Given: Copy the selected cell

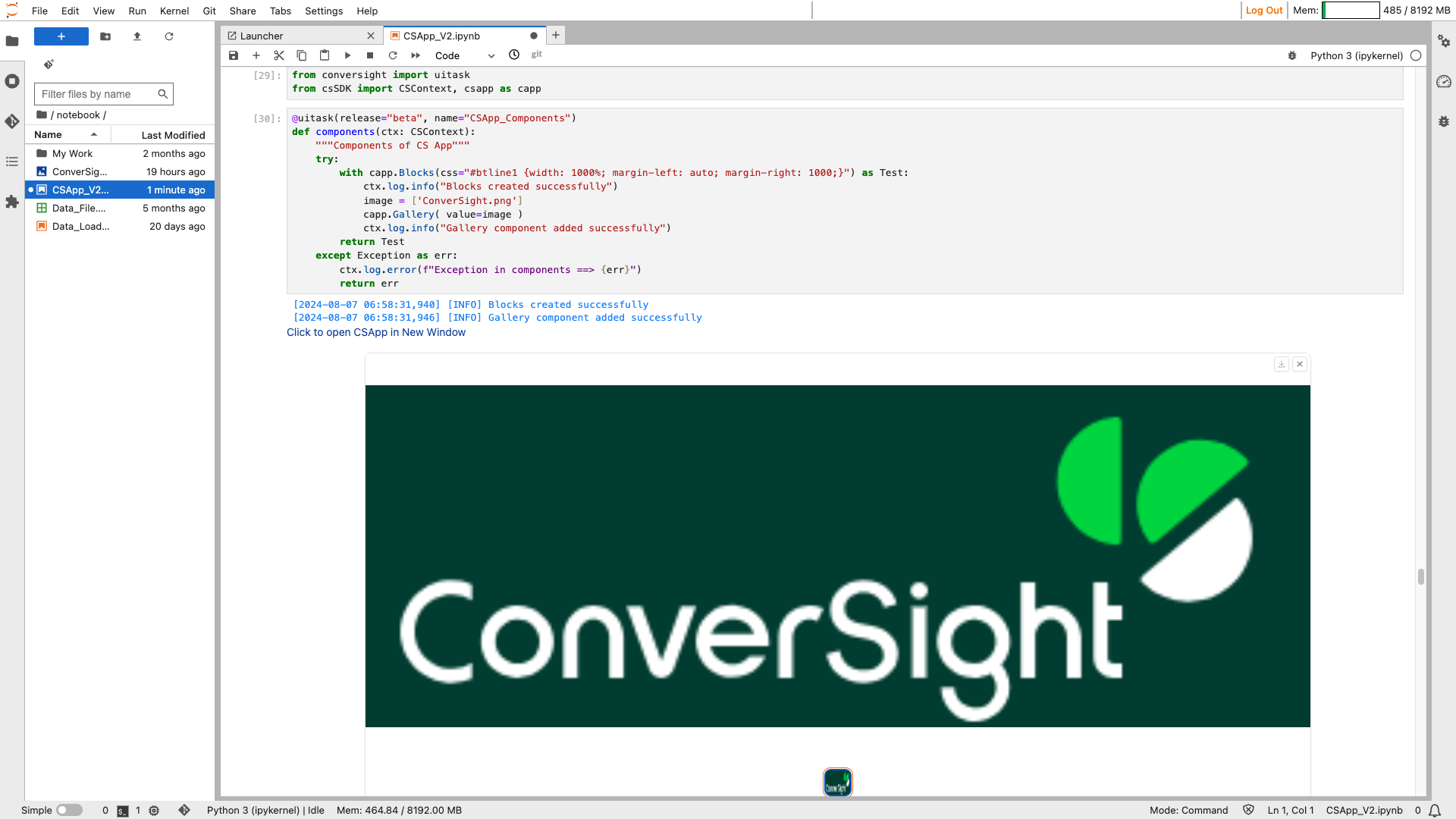Looking at the screenshot, I should click(x=302, y=55).
